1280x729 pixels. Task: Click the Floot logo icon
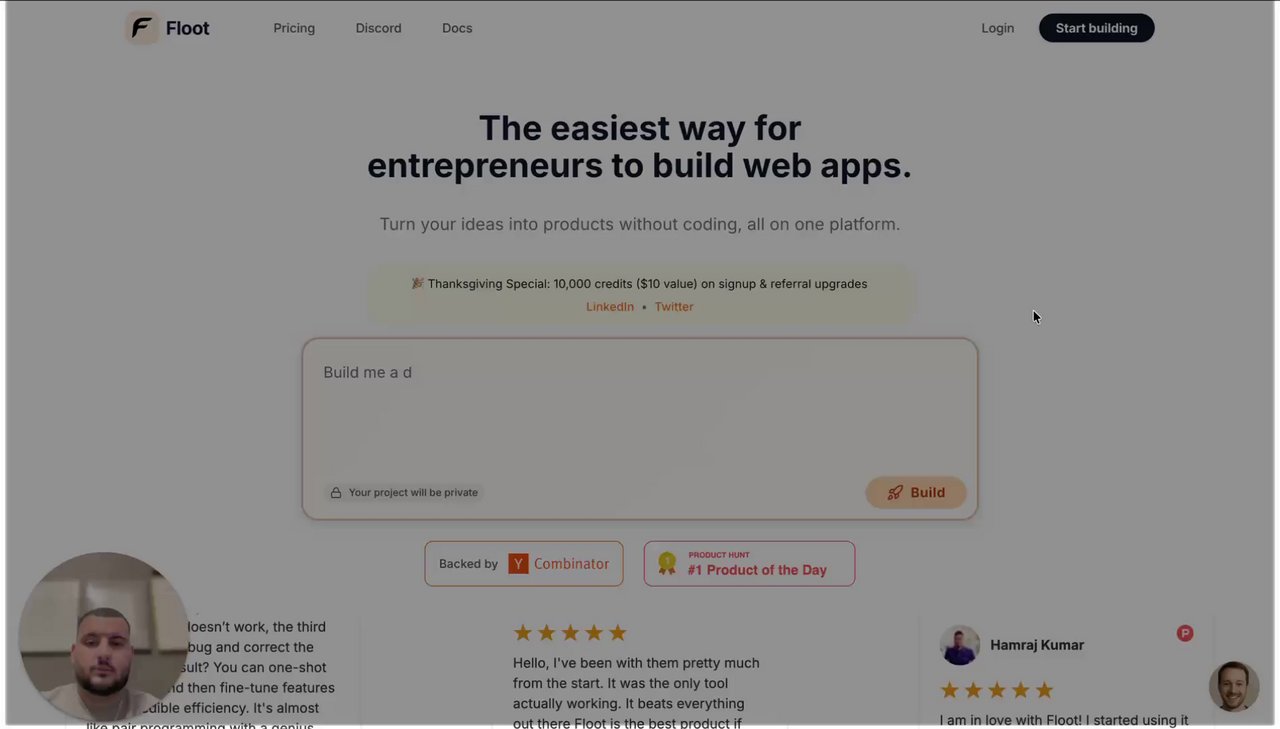[142, 28]
